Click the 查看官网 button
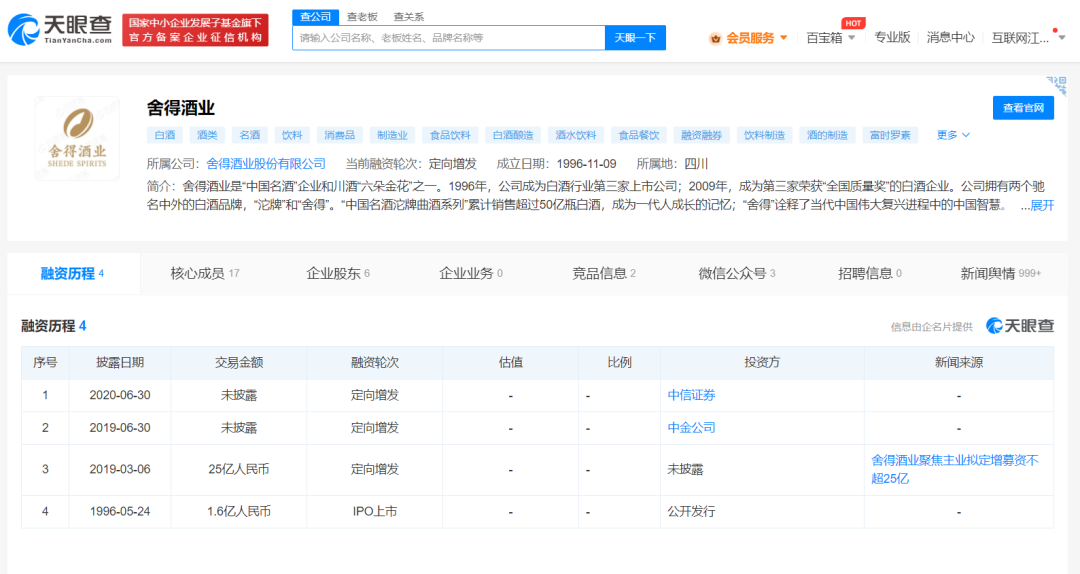The width and height of the screenshot is (1080, 574). point(1022,108)
